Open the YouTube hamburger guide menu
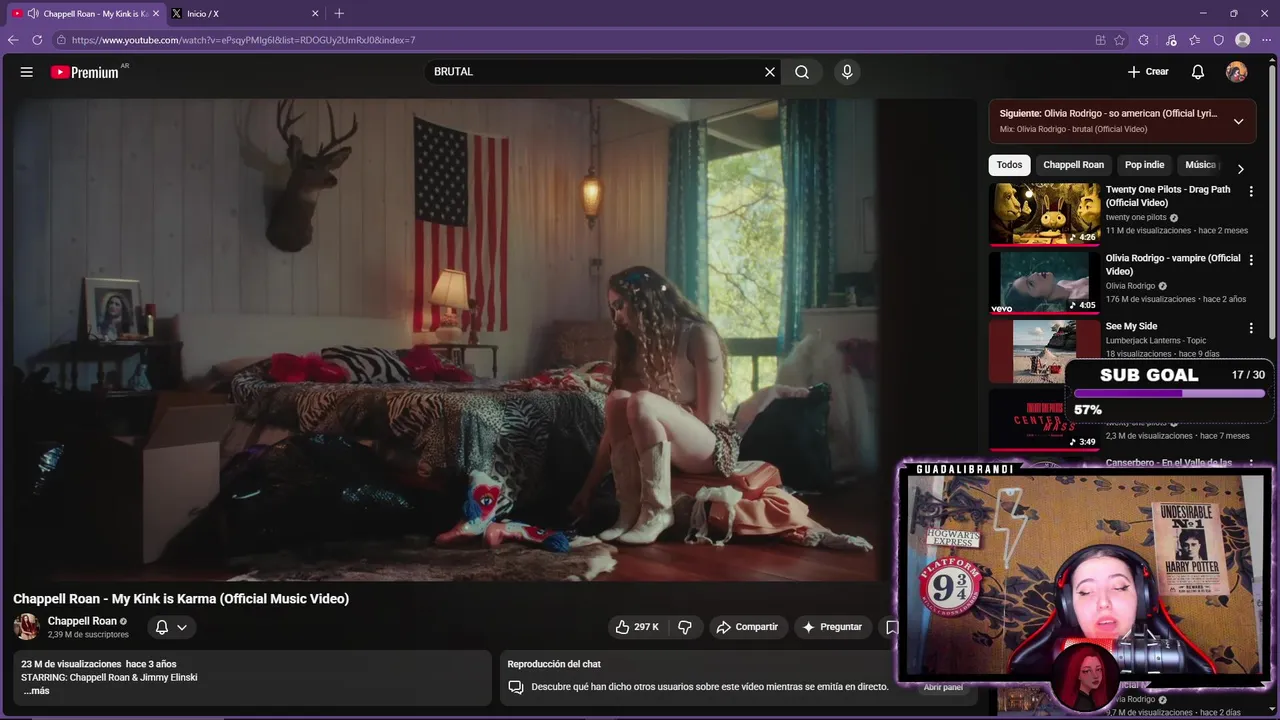 27,72
